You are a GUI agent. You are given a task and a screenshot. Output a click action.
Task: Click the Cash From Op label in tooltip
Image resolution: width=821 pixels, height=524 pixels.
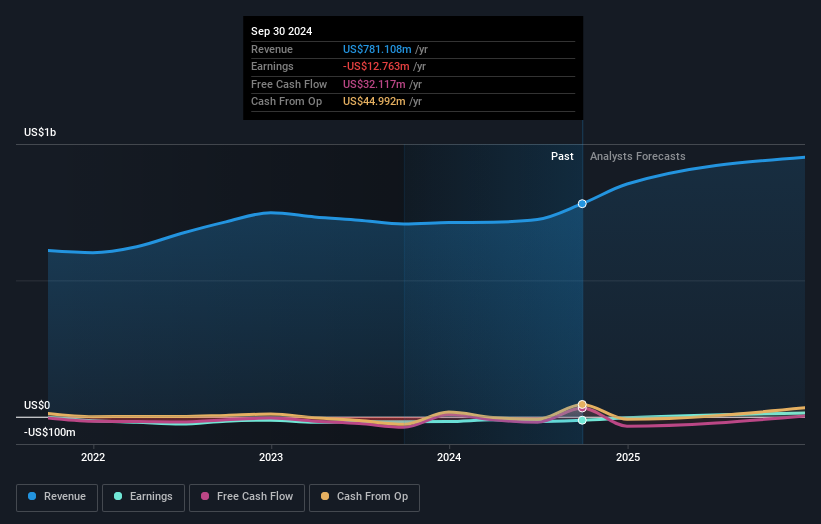coord(286,102)
